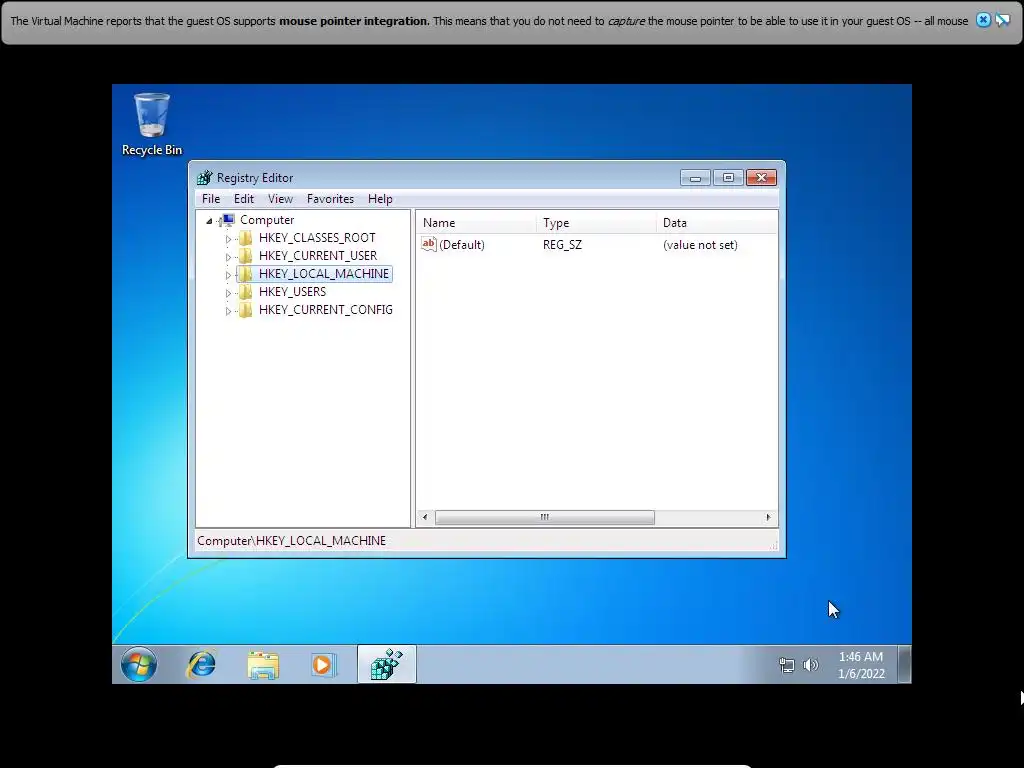Click the Registry Editor title bar icon
This screenshot has height=768, width=1024.
tap(205, 178)
